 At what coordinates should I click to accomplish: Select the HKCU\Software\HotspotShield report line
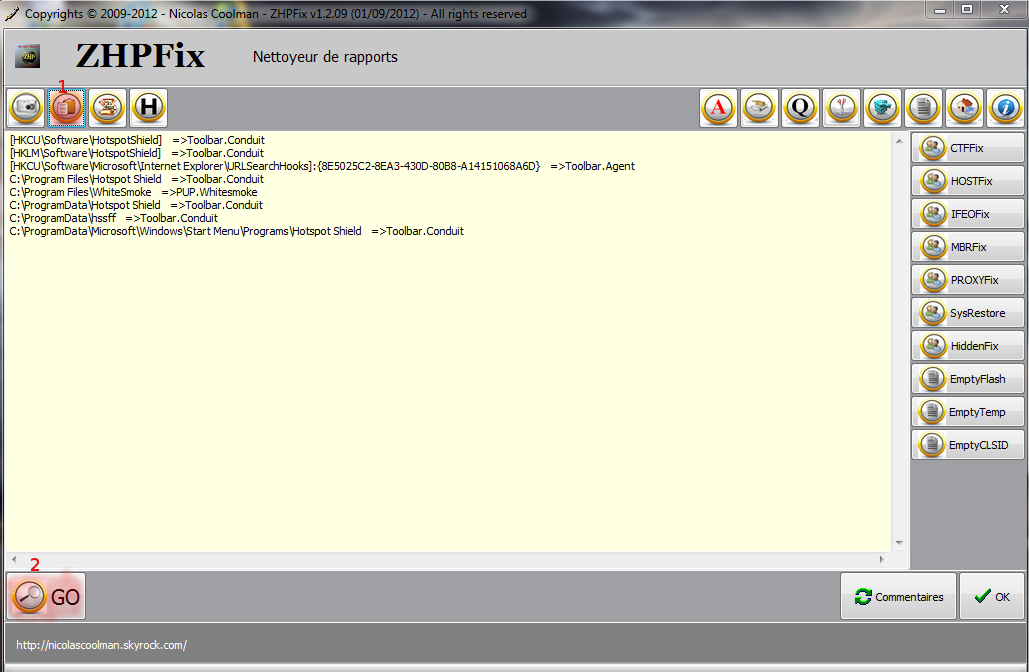point(137,140)
